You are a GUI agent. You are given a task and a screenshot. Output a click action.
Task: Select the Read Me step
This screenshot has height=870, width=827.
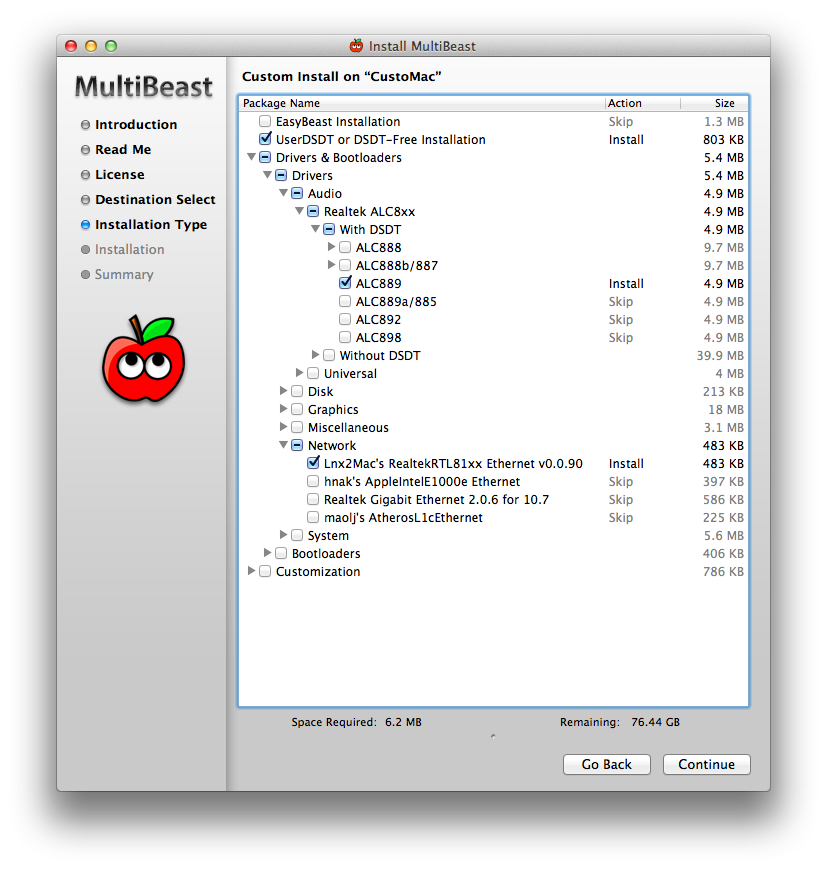[x=123, y=150]
